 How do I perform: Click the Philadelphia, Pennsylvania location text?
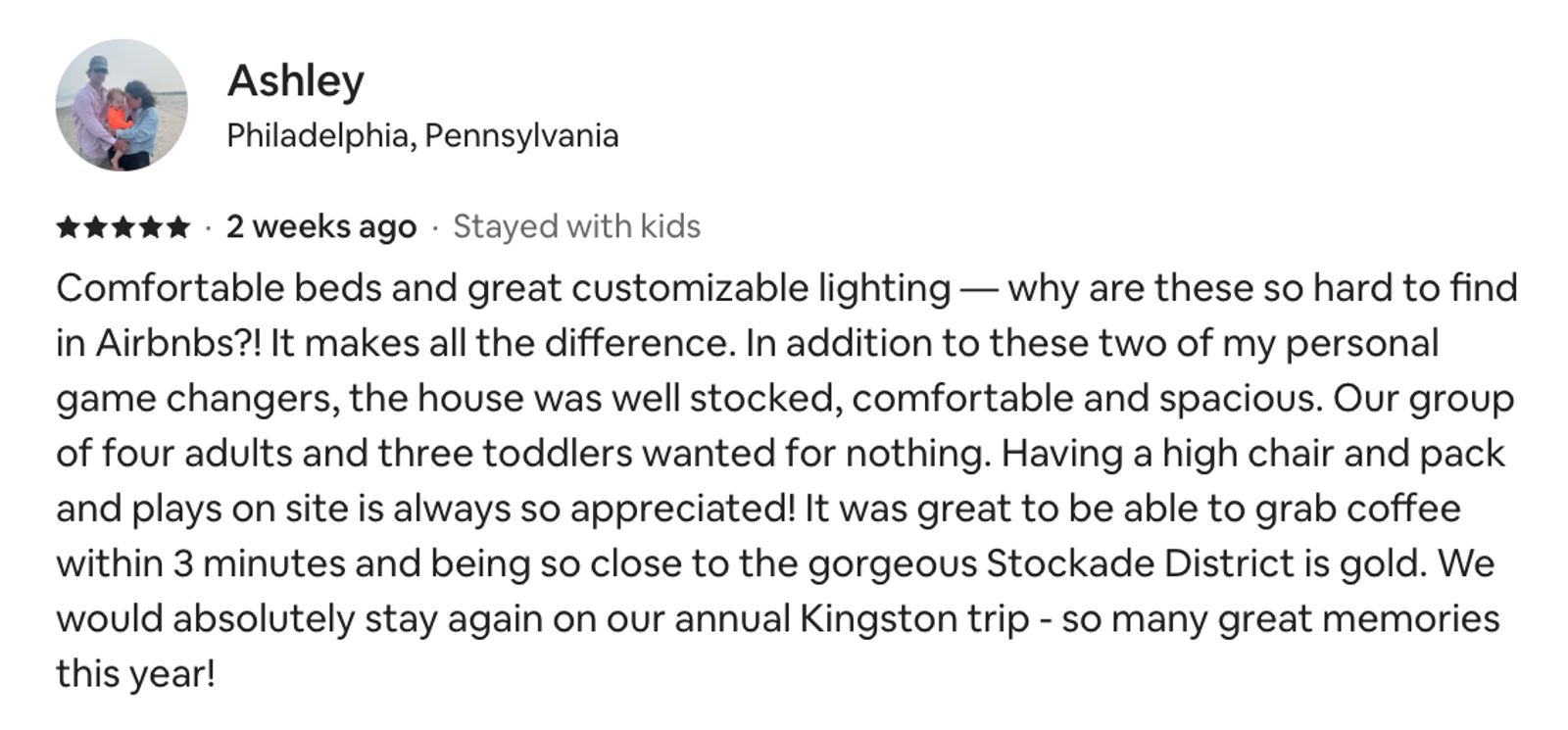[422, 135]
